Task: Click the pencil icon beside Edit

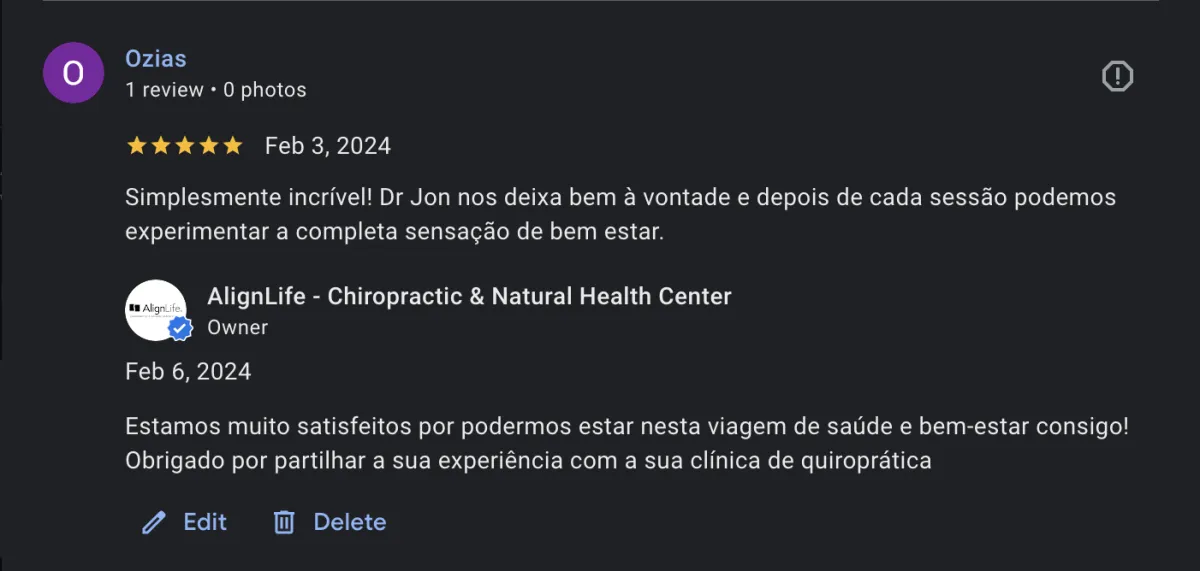Action: [x=153, y=523]
